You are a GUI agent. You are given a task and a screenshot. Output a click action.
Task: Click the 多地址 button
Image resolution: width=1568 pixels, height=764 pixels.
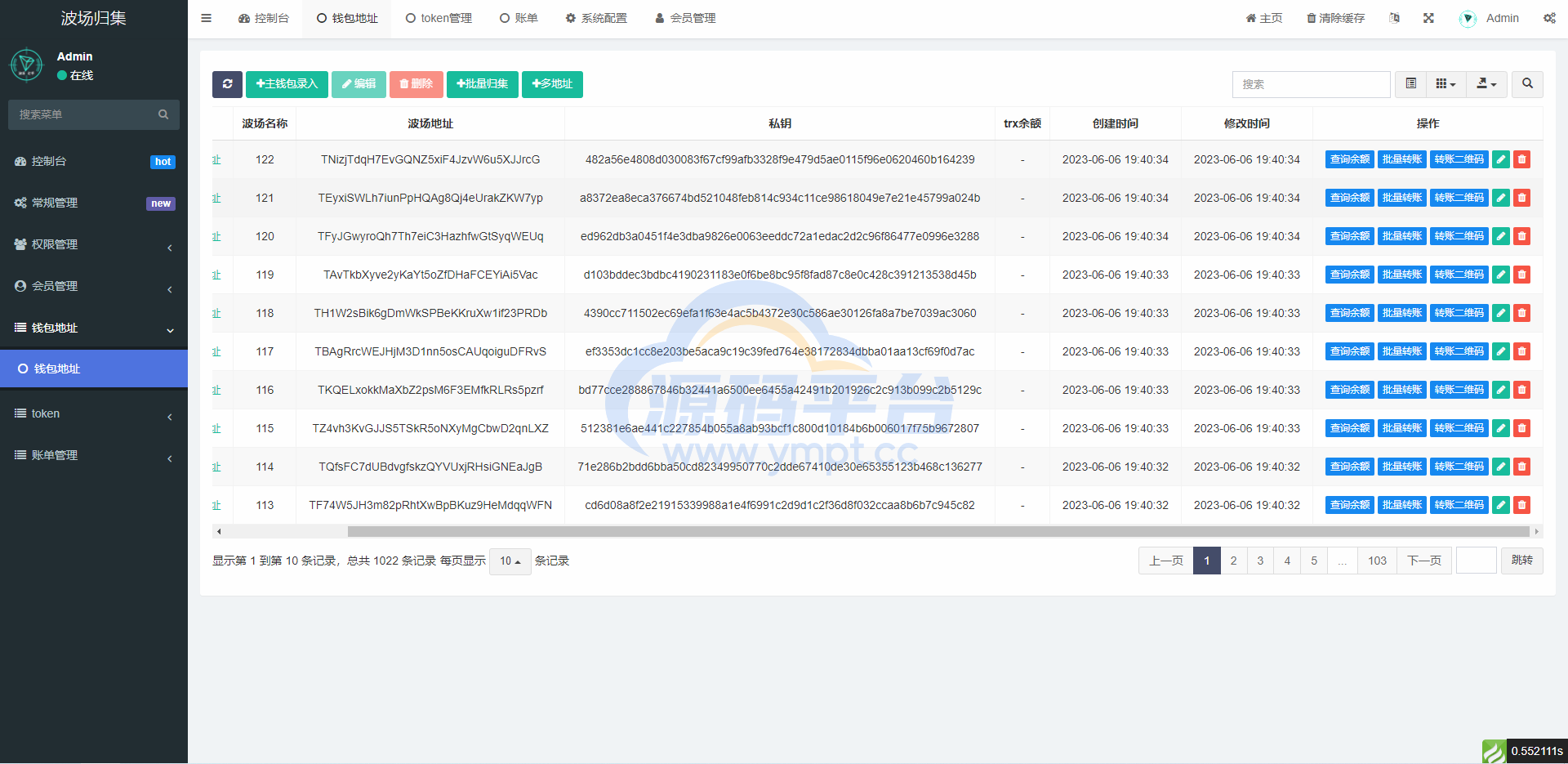point(552,84)
